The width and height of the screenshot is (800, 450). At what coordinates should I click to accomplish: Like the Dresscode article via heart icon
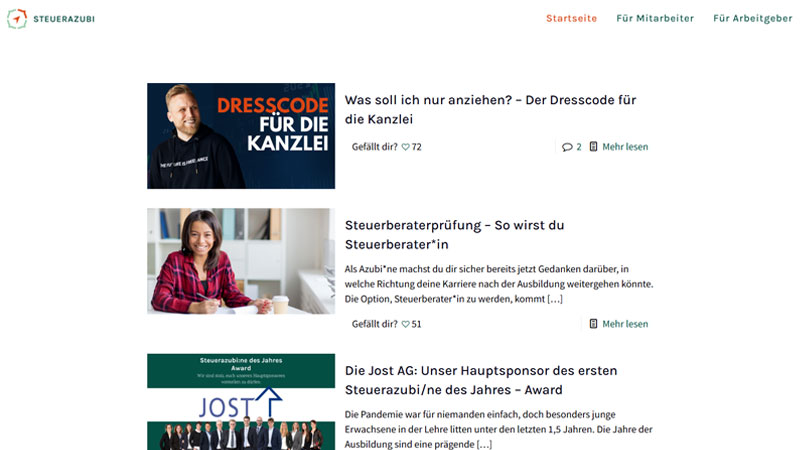point(405,147)
